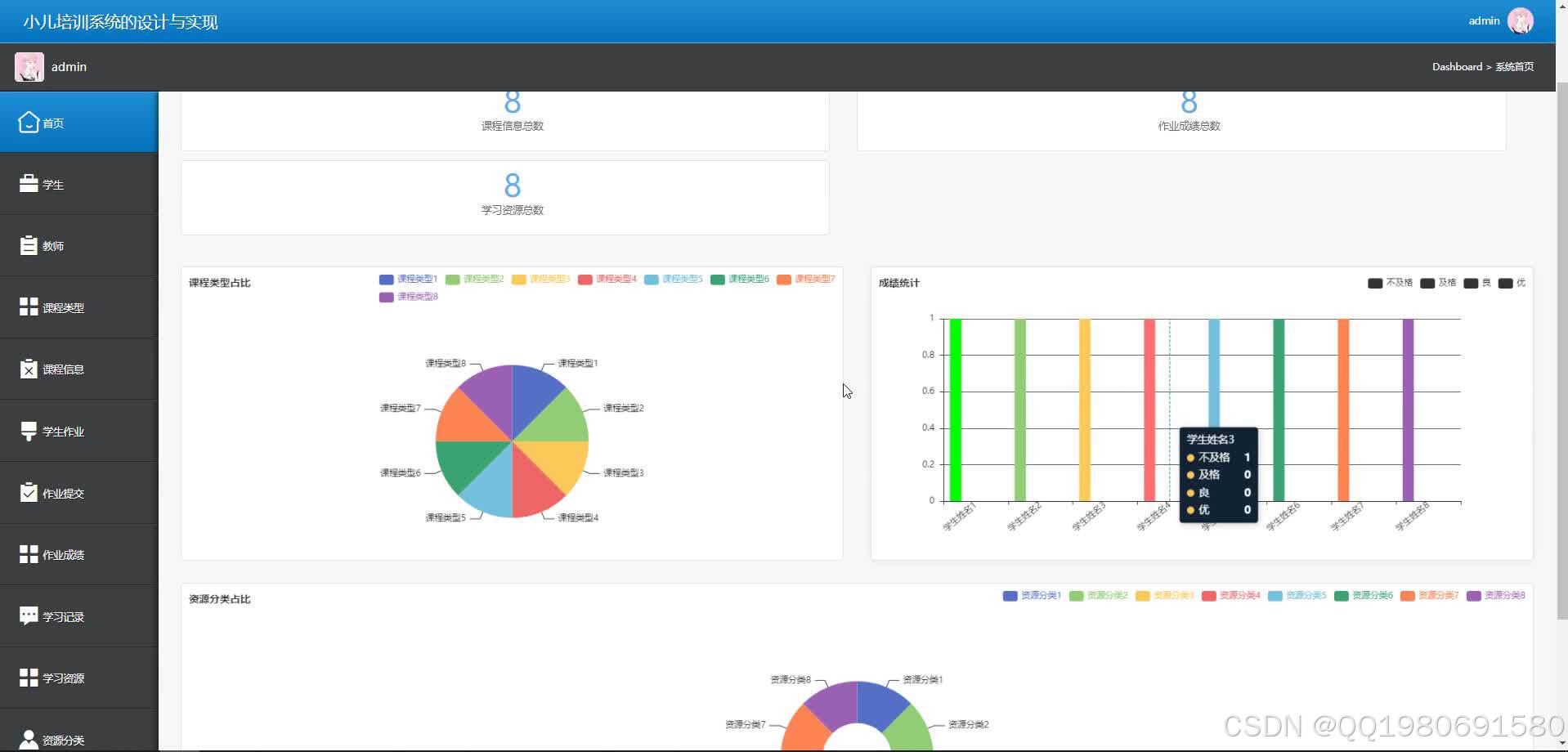The height and width of the screenshot is (752, 1568).
Task: Click the Dashboard breadcrumb link
Action: (1457, 67)
